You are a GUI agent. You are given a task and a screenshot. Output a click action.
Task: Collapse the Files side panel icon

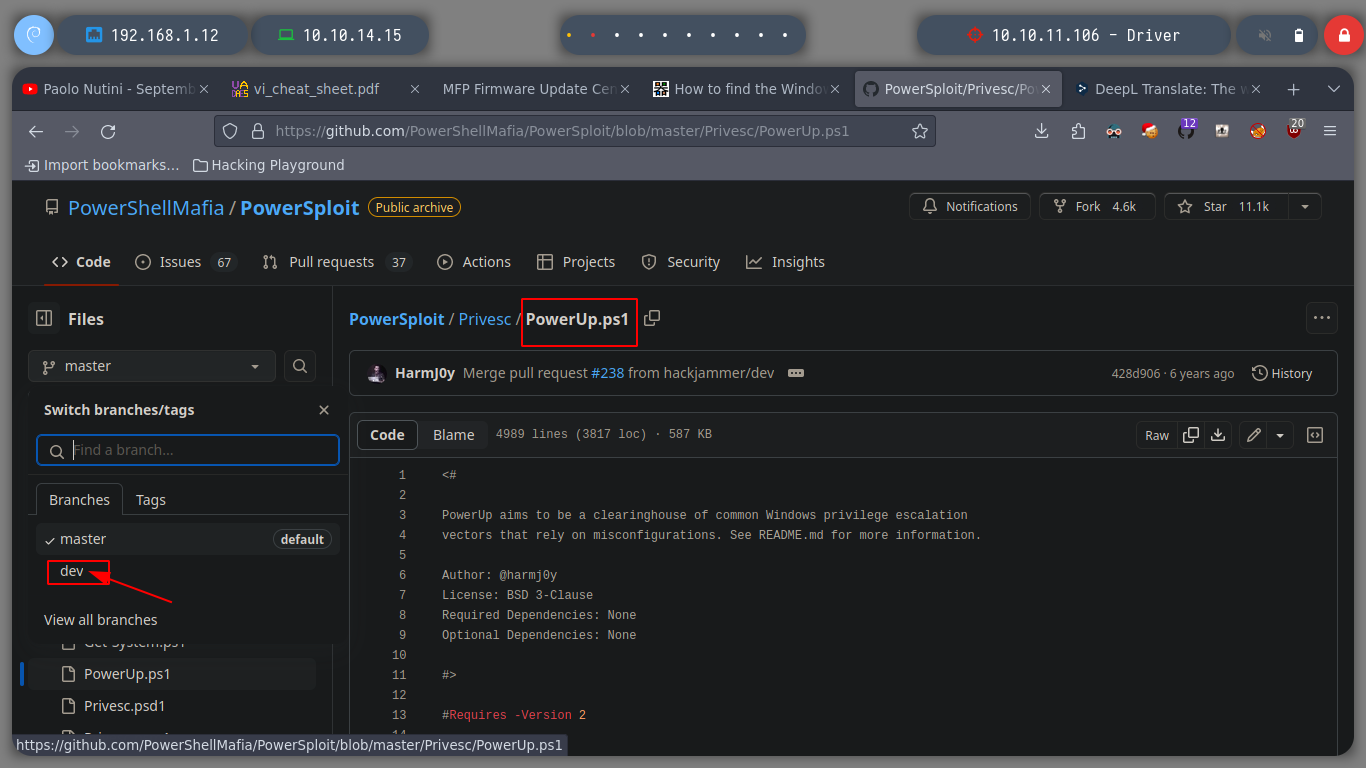click(44, 318)
